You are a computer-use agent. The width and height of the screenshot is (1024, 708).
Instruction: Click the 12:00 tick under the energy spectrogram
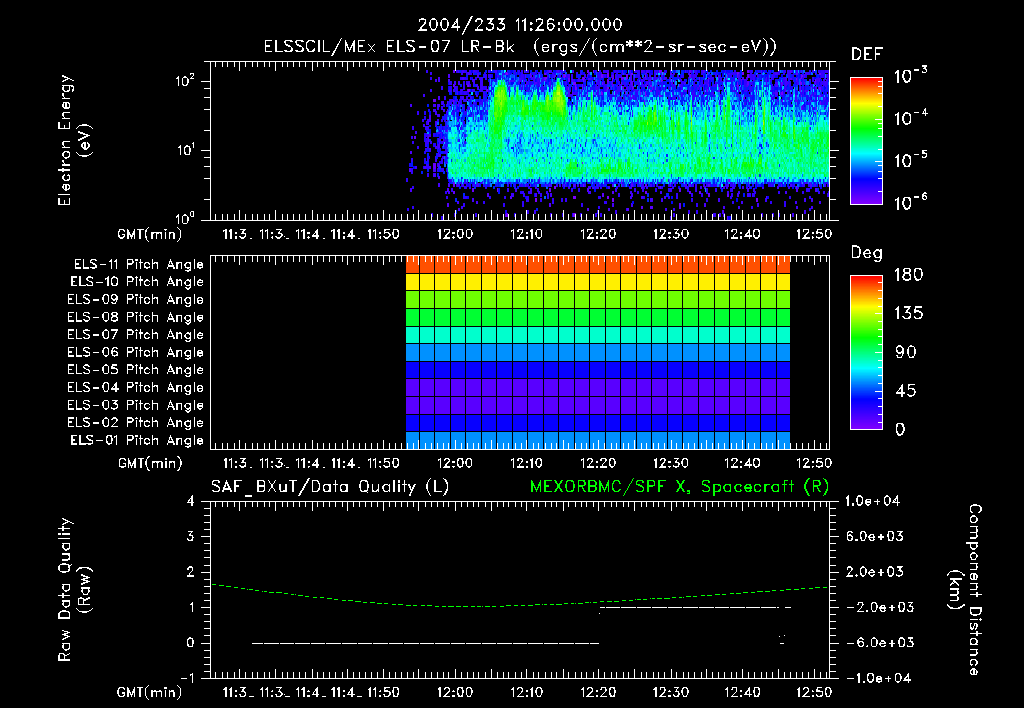click(x=455, y=234)
